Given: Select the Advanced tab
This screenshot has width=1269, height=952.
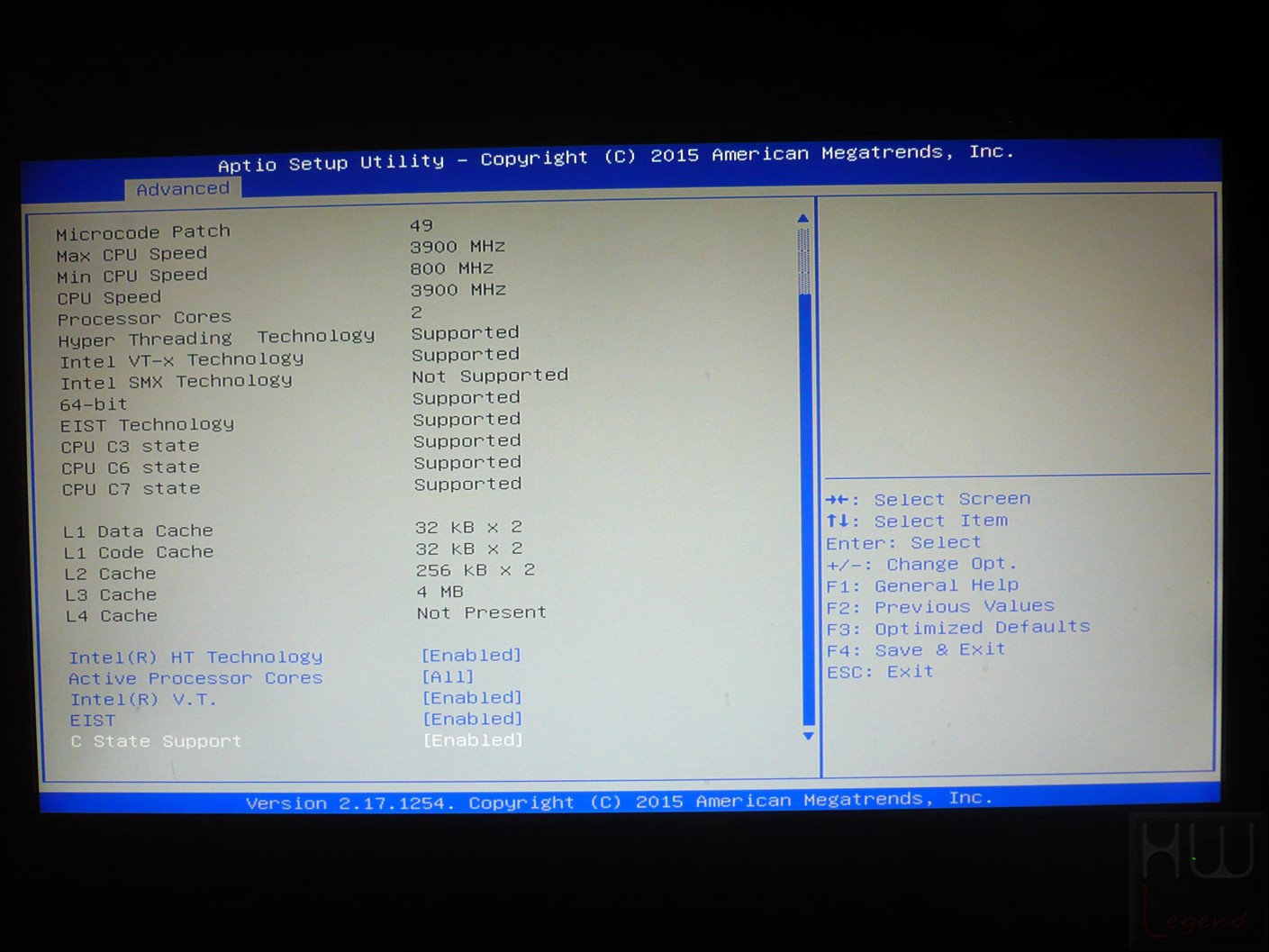Looking at the screenshot, I should (183, 189).
